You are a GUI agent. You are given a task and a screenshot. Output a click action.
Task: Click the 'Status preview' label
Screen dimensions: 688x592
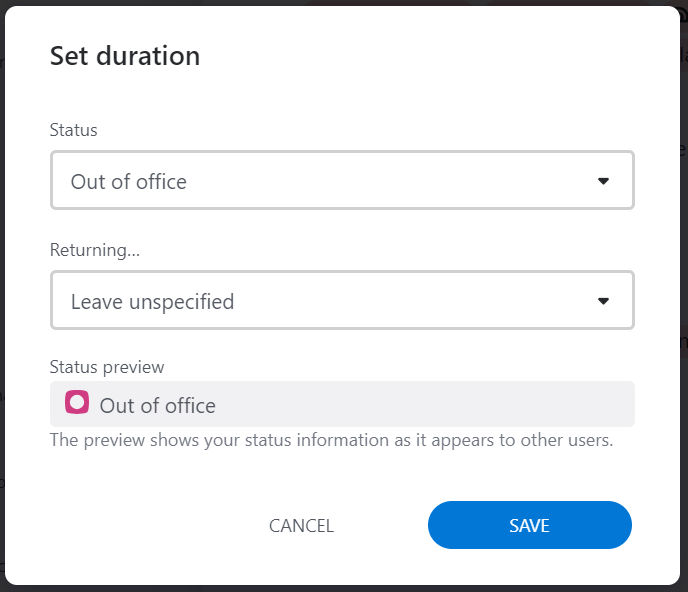(107, 367)
